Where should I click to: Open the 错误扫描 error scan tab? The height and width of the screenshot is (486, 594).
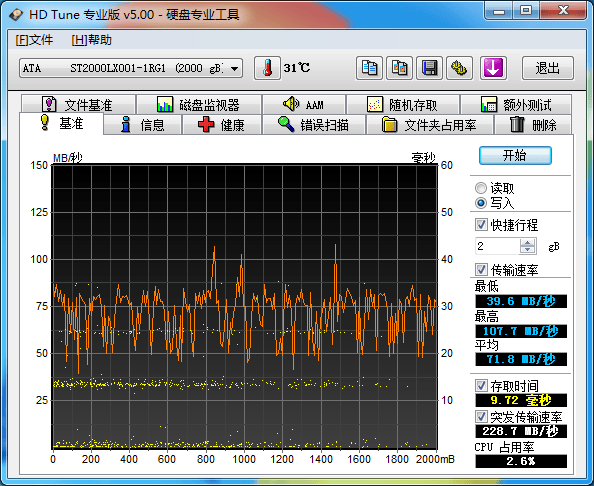pyautogui.click(x=314, y=125)
